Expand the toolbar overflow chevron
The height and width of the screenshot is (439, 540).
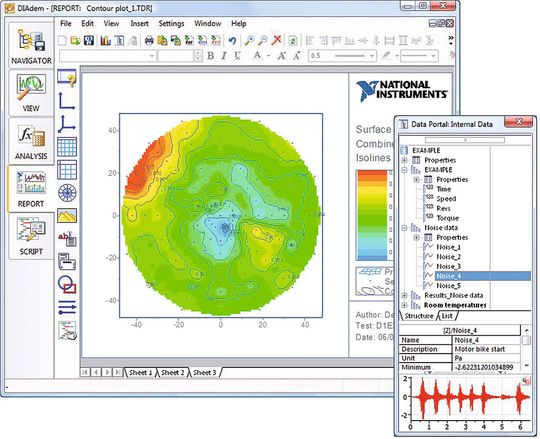pos(451,40)
